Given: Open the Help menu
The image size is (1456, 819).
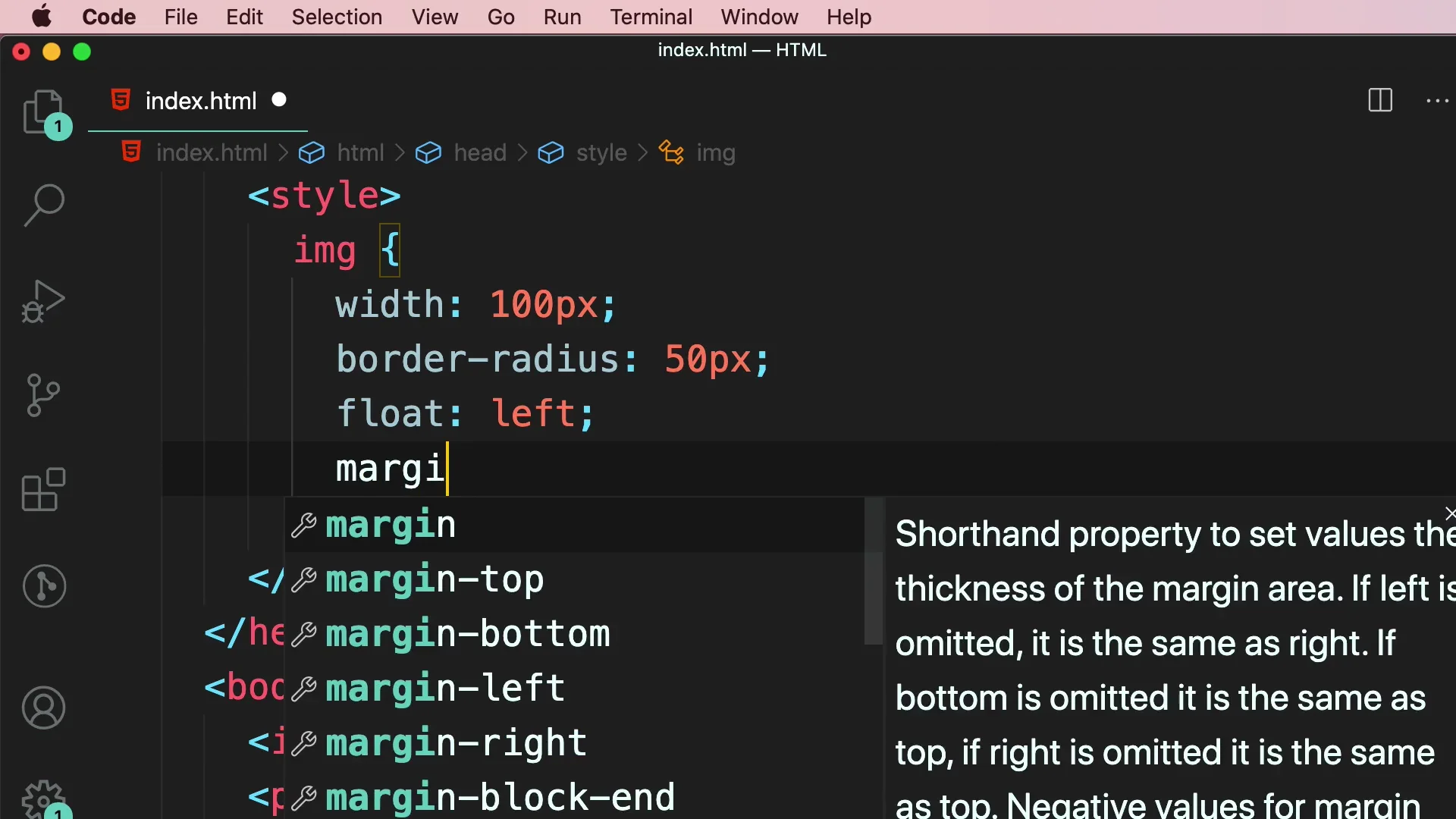Looking at the screenshot, I should click(x=849, y=17).
